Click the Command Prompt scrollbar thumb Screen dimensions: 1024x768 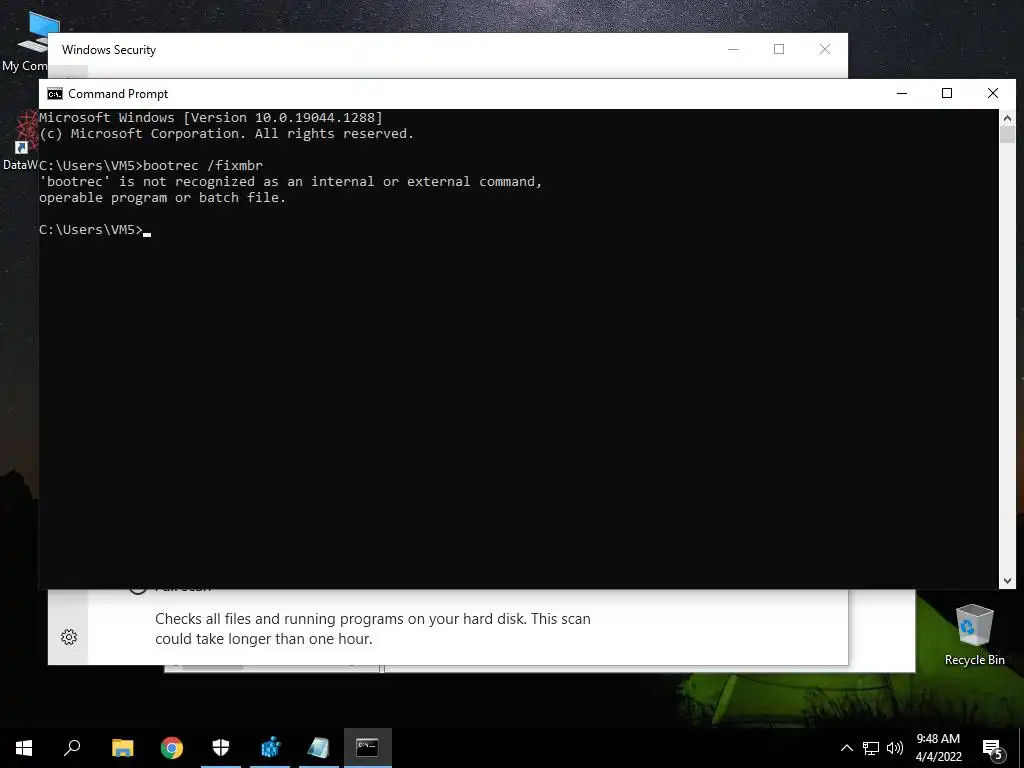pos(1007,135)
